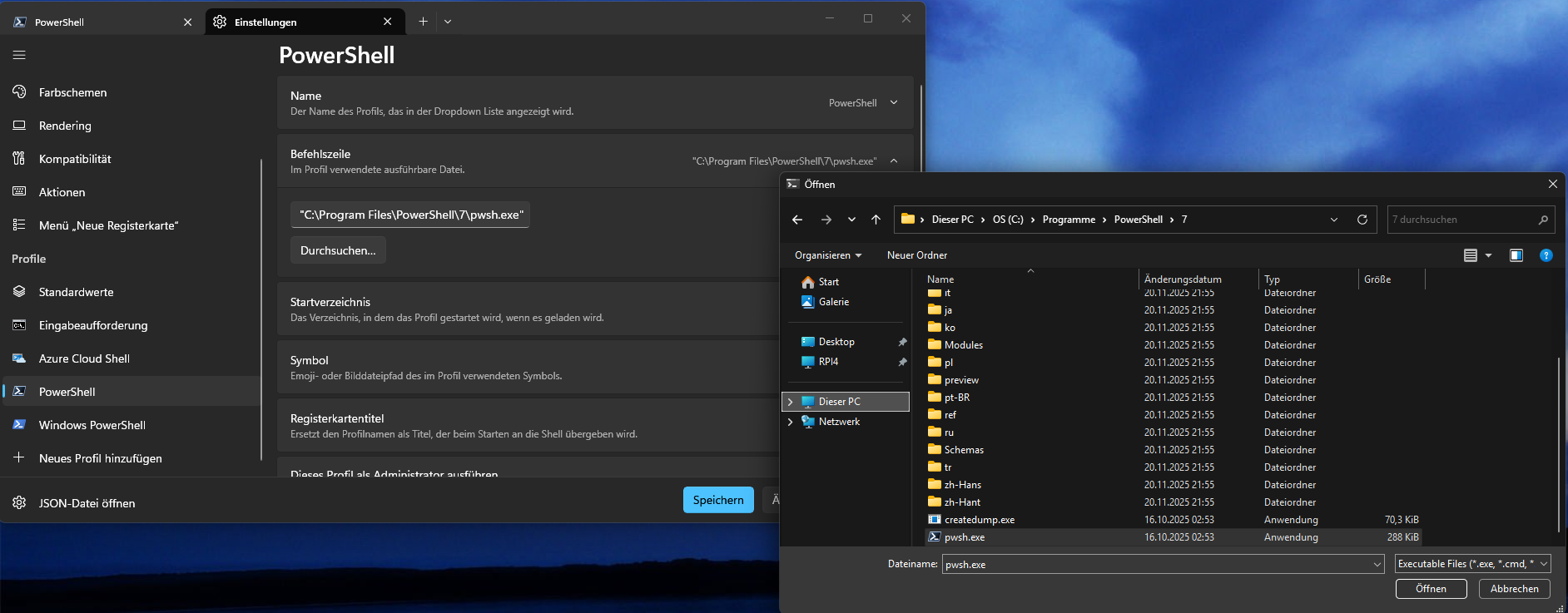
Task: Sort by Größe column header
Action: pos(1392,279)
